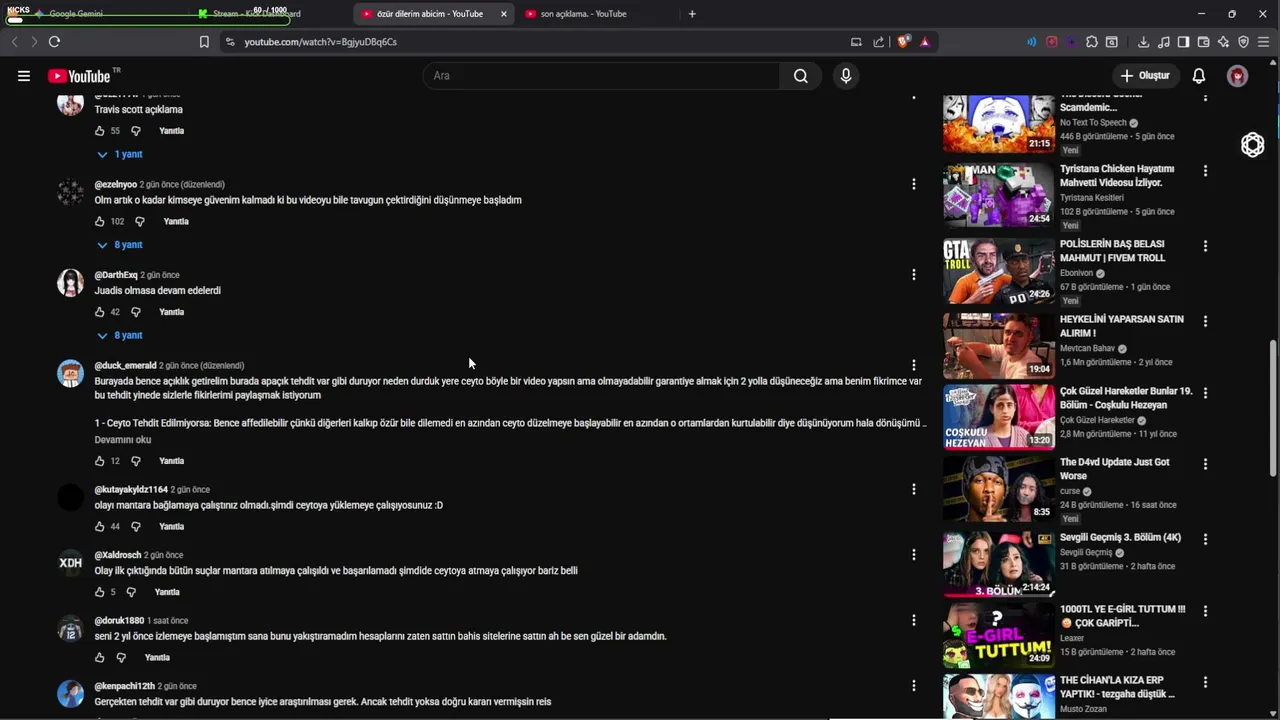Open the Brave Rewards triangle icon
The height and width of the screenshot is (720, 1280).
(925, 42)
